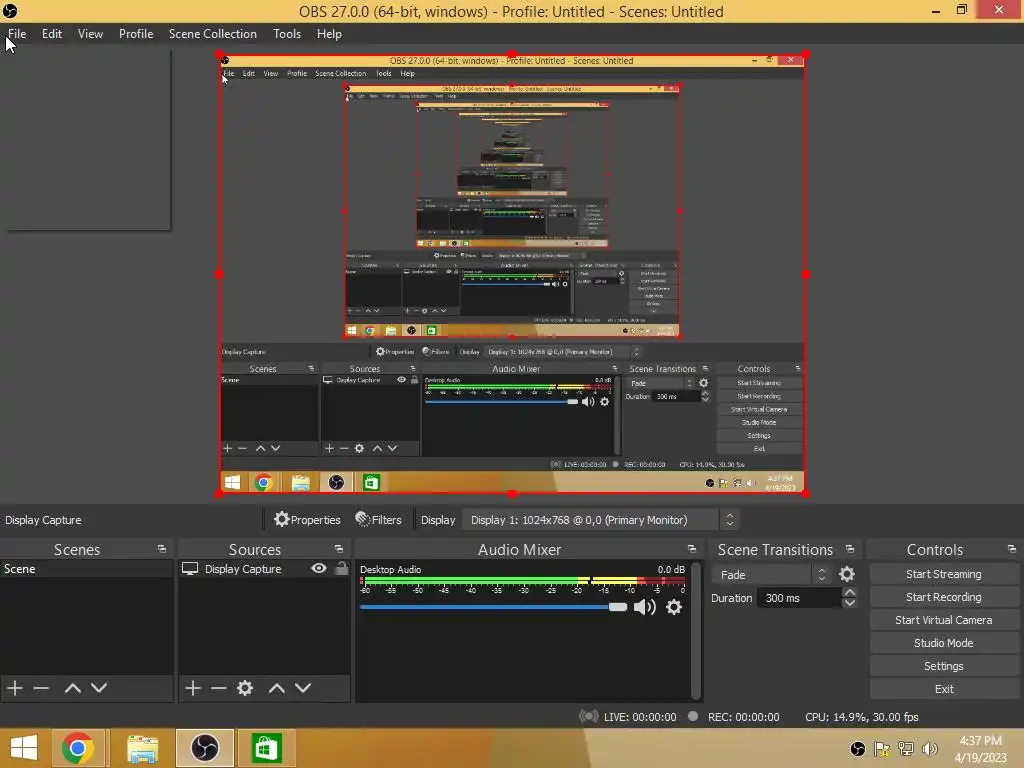Image resolution: width=1024 pixels, height=768 pixels.
Task: Toggle the lock on Display Capture
Action: [x=342, y=568]
